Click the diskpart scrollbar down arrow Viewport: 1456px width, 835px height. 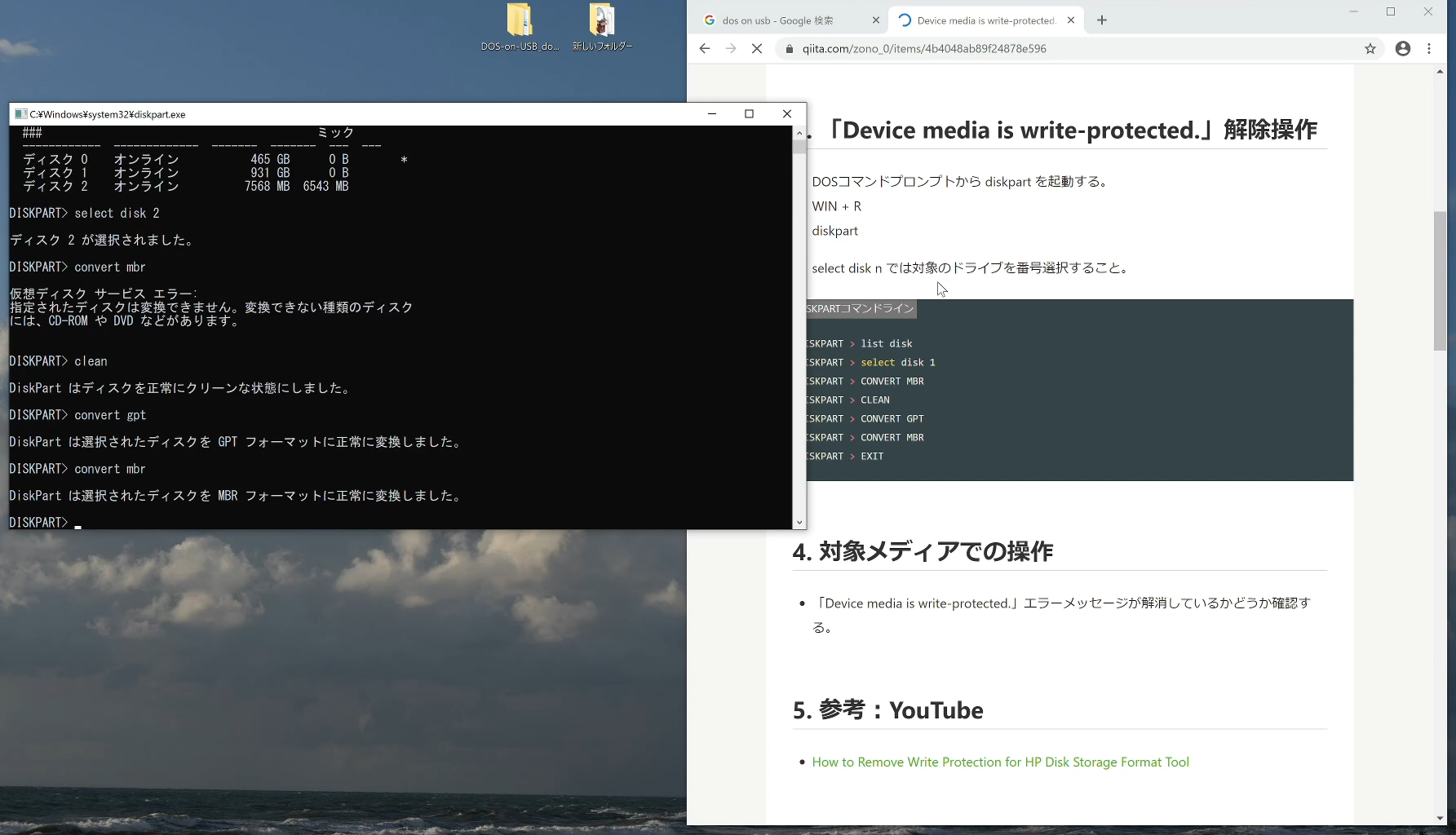799,523
